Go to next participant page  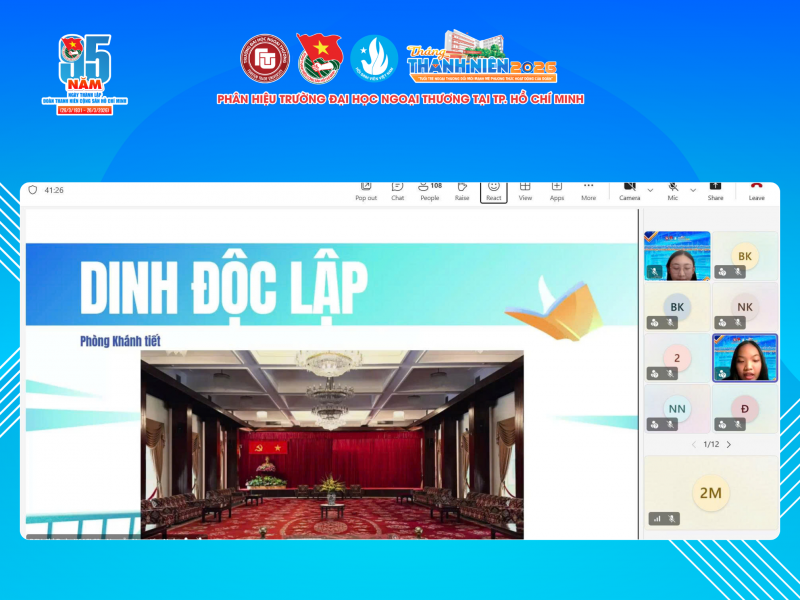click(729, 444)
